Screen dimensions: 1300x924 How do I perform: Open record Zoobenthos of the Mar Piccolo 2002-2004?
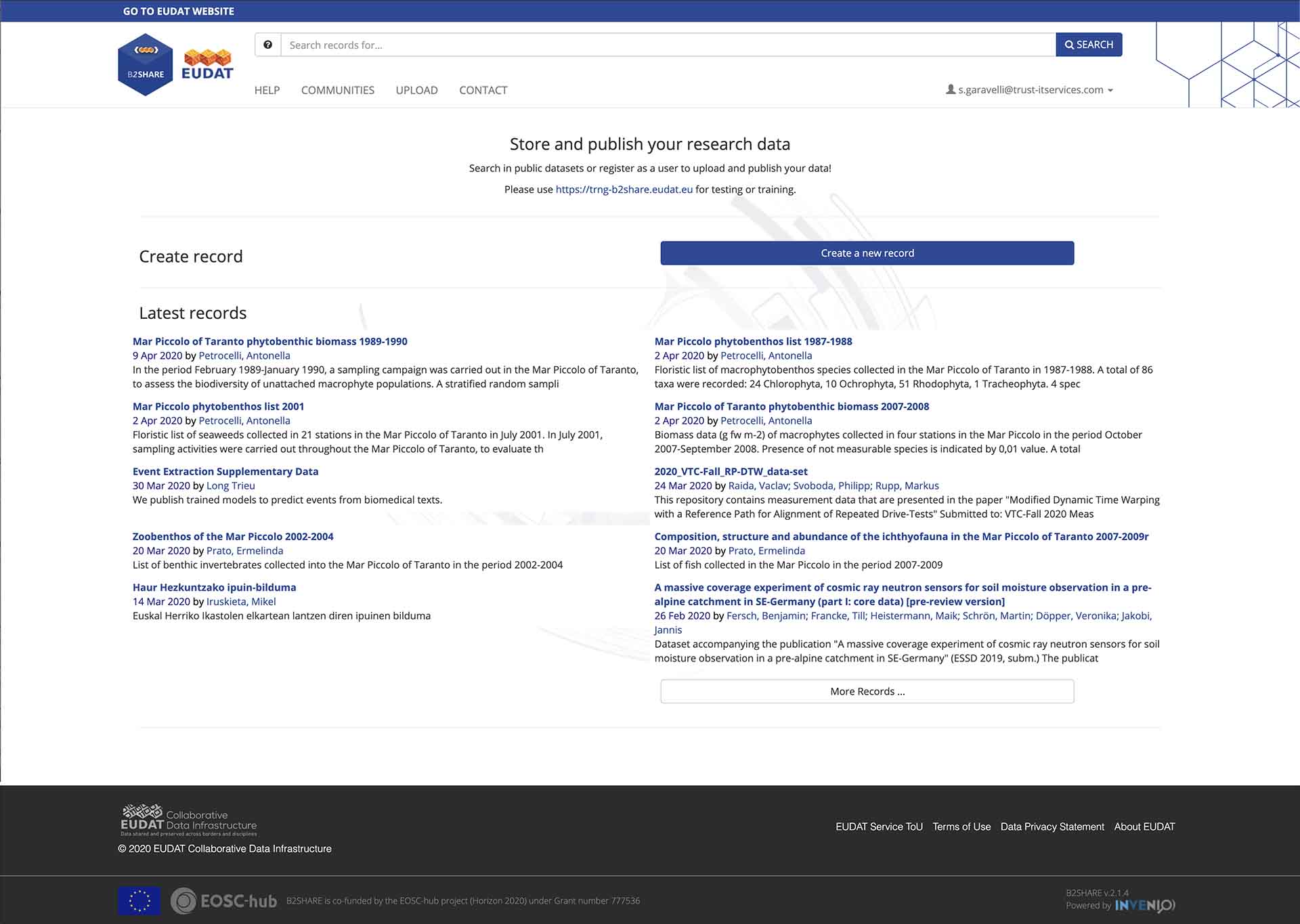(x=233, y=536)
